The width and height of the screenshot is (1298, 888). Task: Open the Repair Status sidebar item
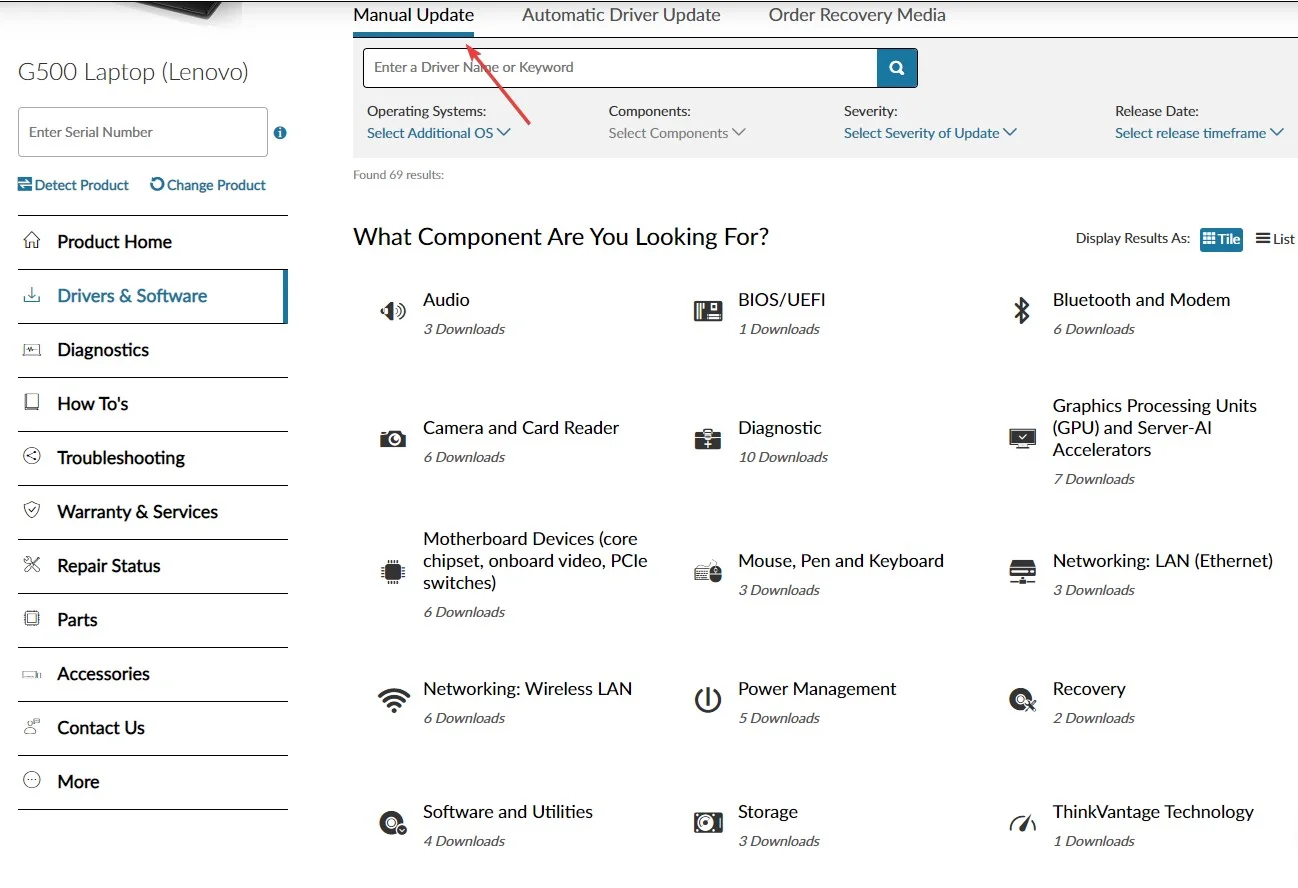click(x=153, y=566)
